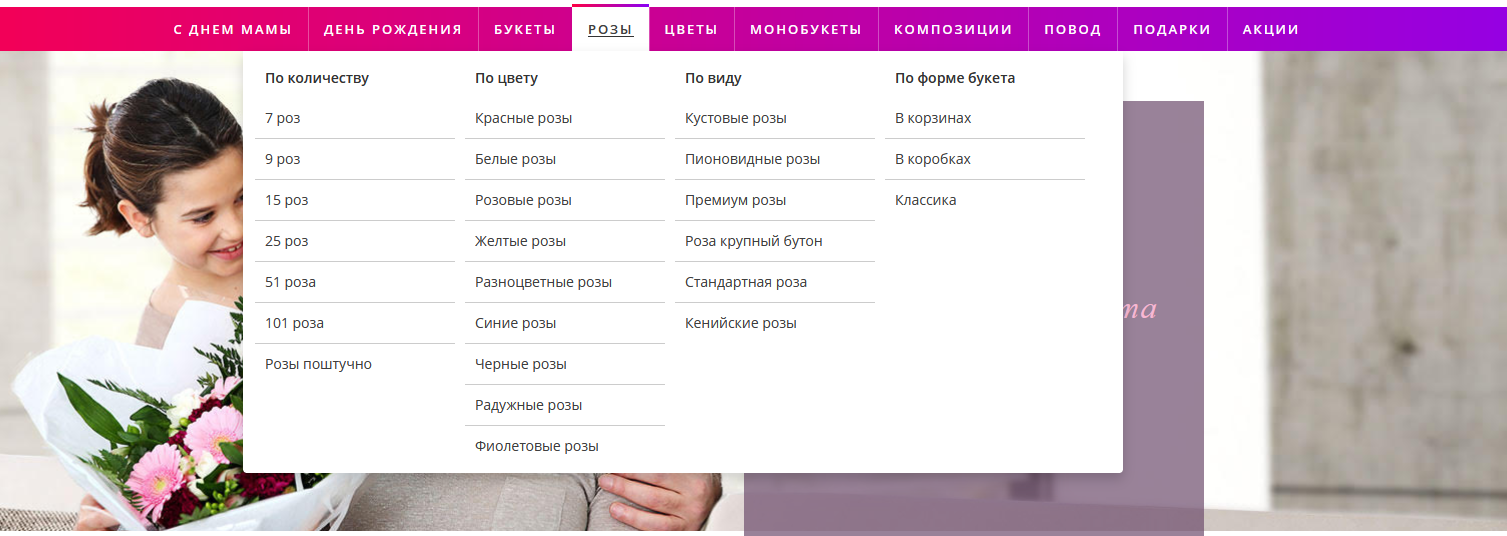Image resolution: width=1507 pixels, height=536 pixels.
Task: Select the «Радужные розы» link
Action: (x=528, y=405)
